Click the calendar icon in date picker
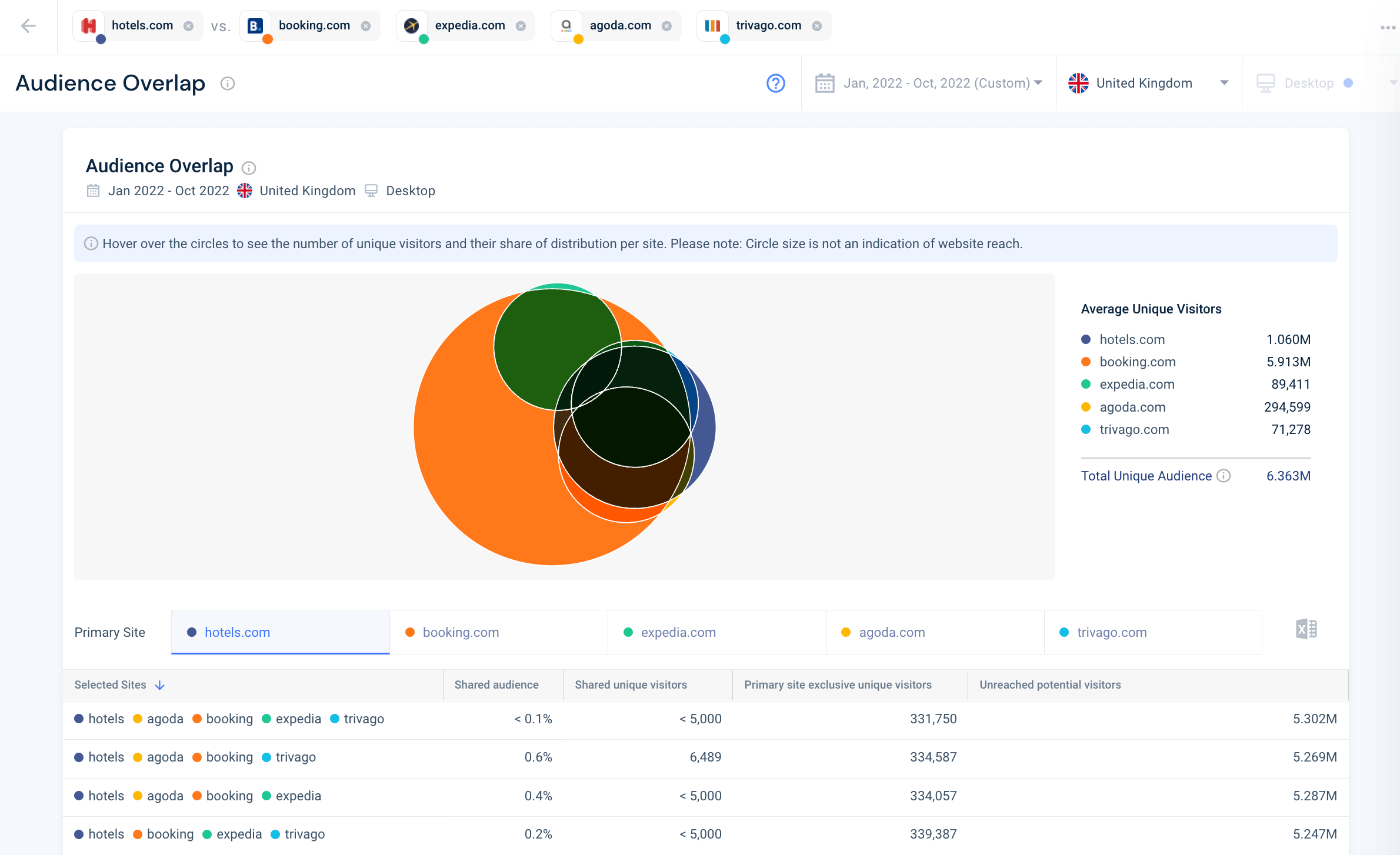This screenshot has width=1400, height=855. point(825,84)
